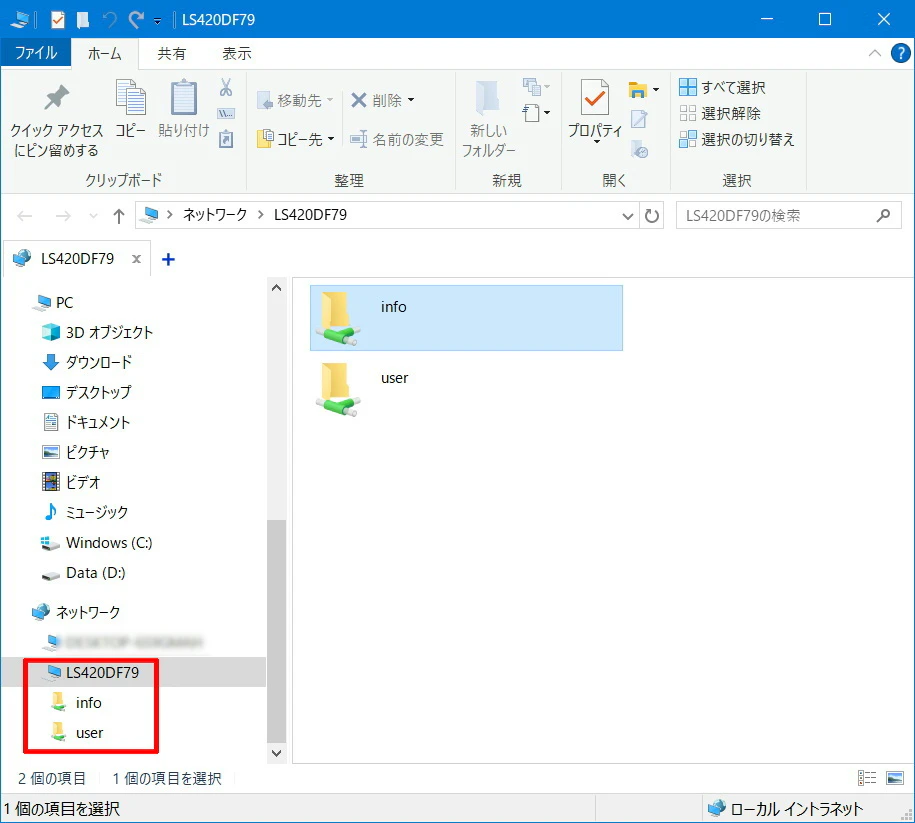Click ネットワーク in the address bar
This screenshot has height=823, width=915.
coord(215,215)
